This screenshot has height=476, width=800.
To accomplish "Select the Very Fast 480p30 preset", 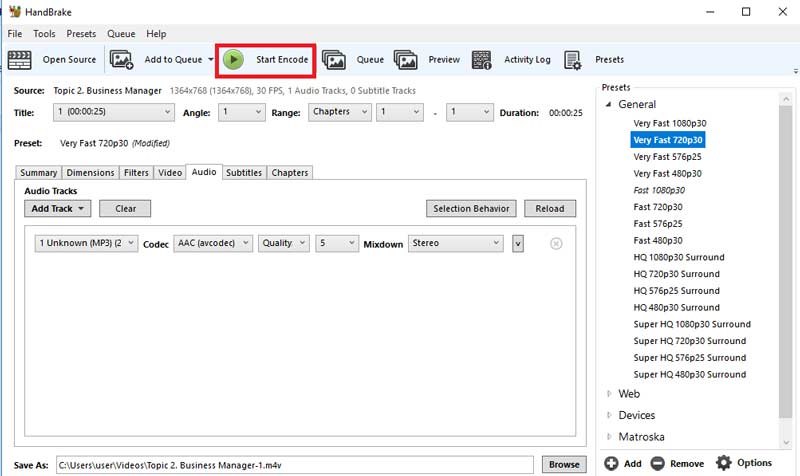I will point(667,173).
